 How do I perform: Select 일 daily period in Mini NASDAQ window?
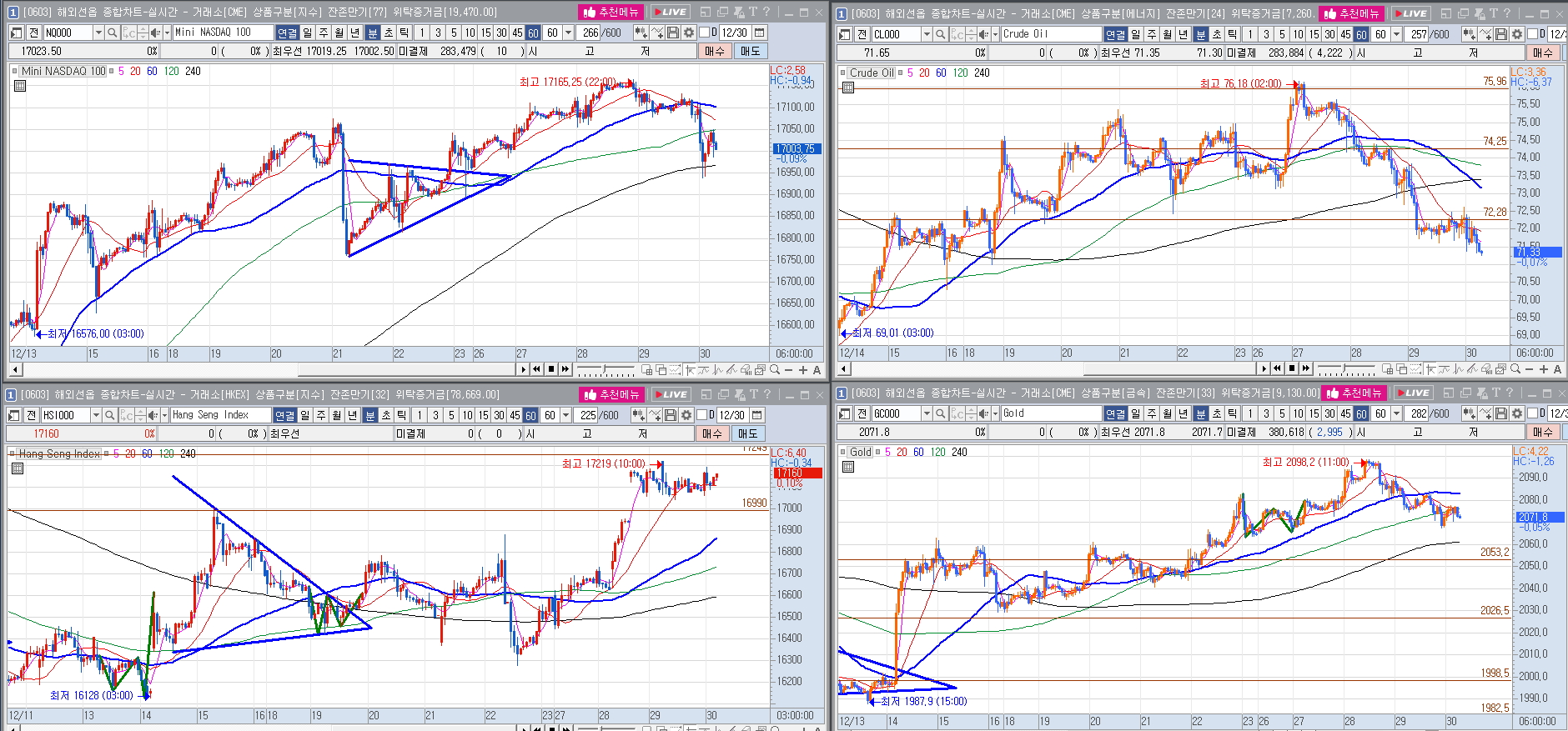307,33
